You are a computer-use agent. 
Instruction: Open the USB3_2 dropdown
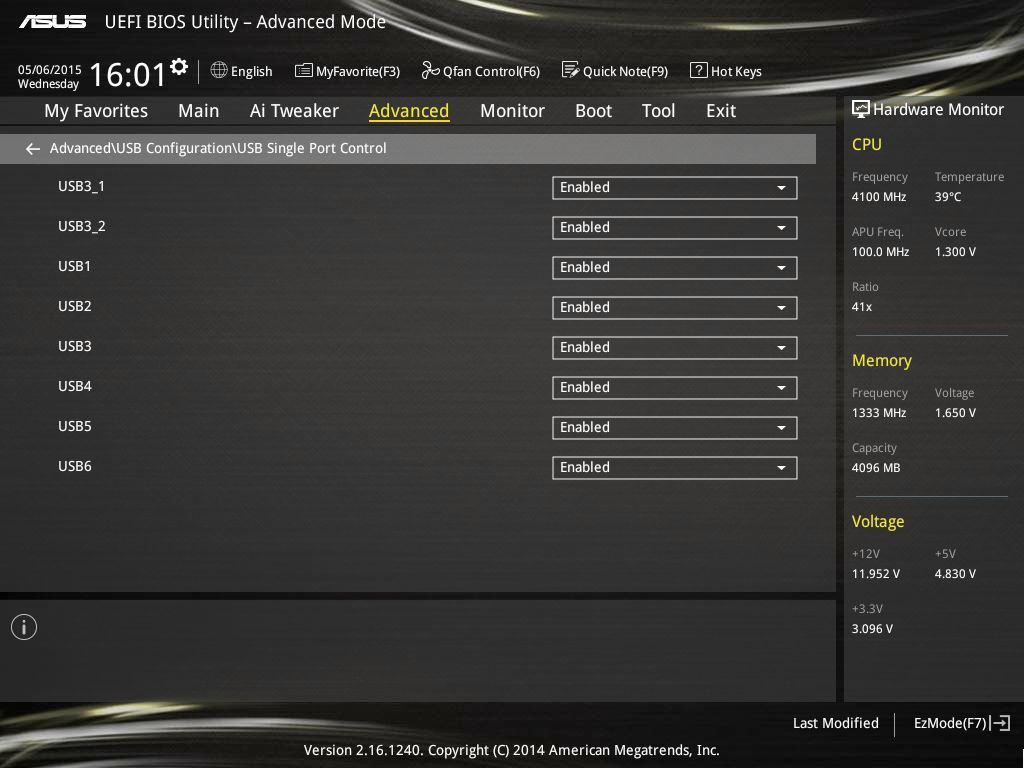(x=675, y=228)
